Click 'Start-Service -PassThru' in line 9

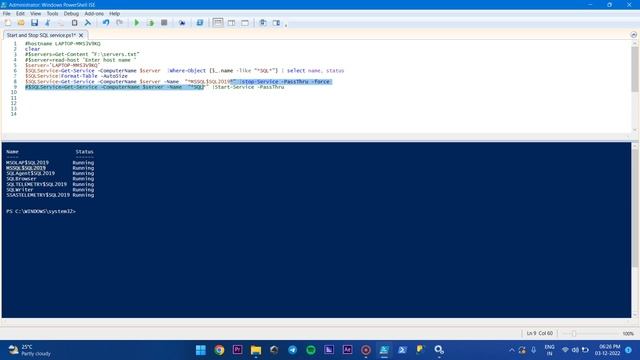pyautogui.click(x=249, y=87)
